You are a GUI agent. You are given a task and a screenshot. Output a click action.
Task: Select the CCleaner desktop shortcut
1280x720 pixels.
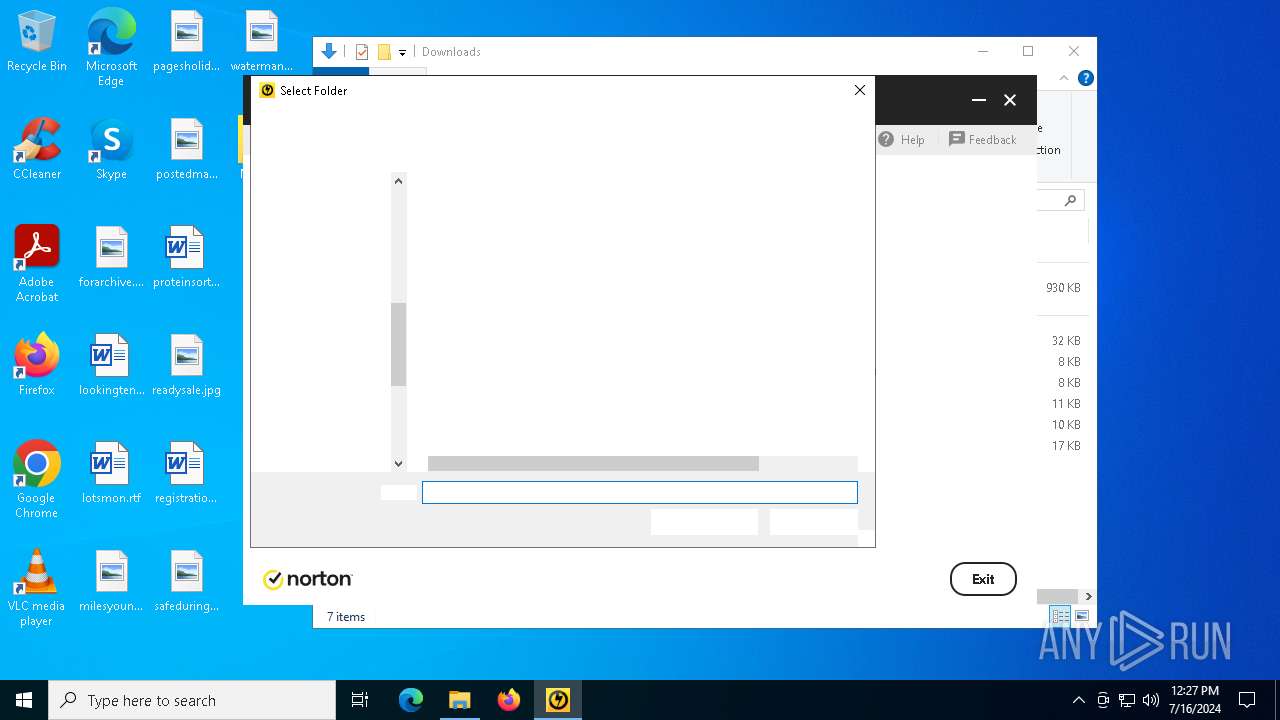[37, 150]
